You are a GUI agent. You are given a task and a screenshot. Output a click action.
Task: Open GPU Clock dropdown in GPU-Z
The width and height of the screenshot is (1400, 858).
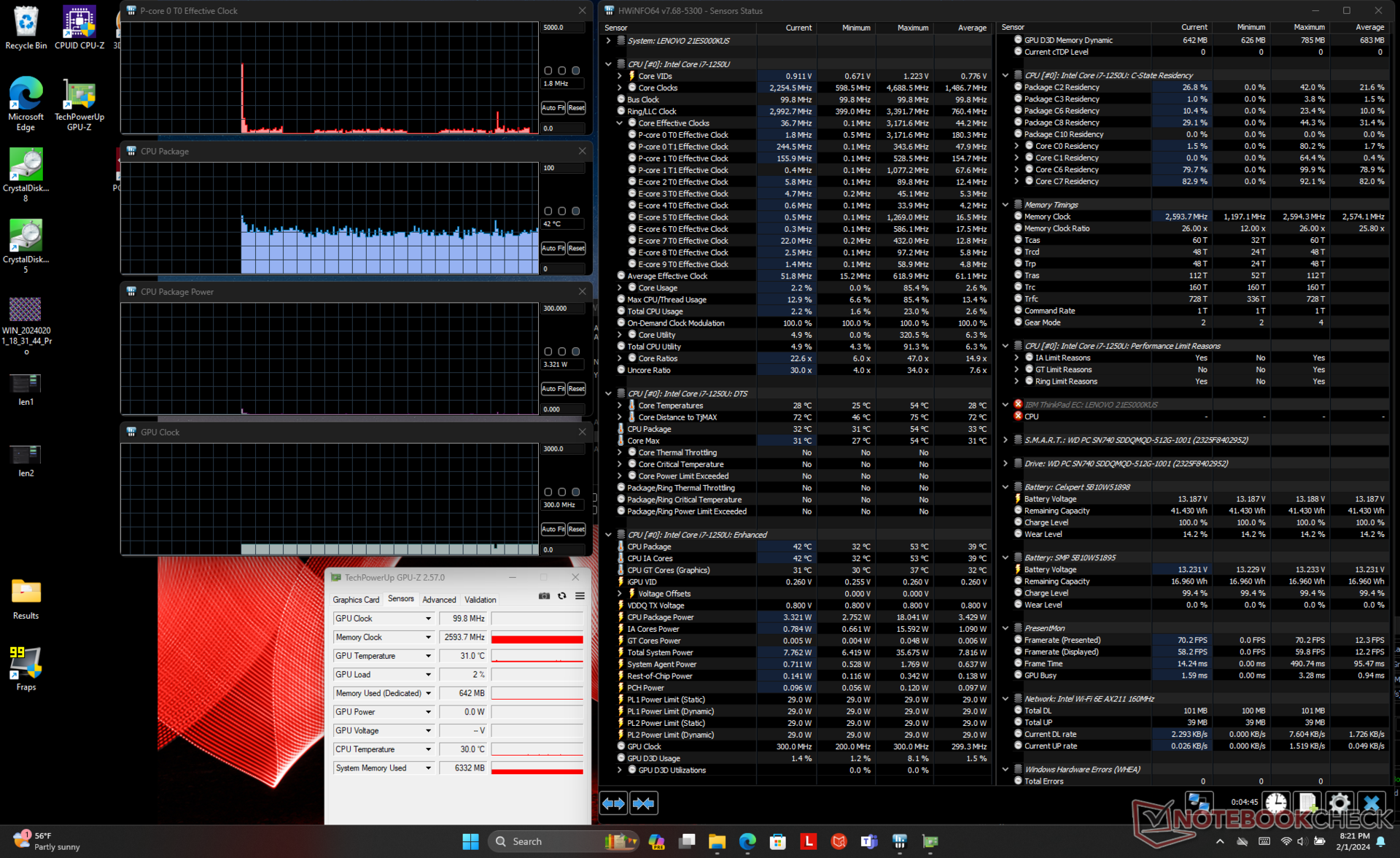pos(428,619)
